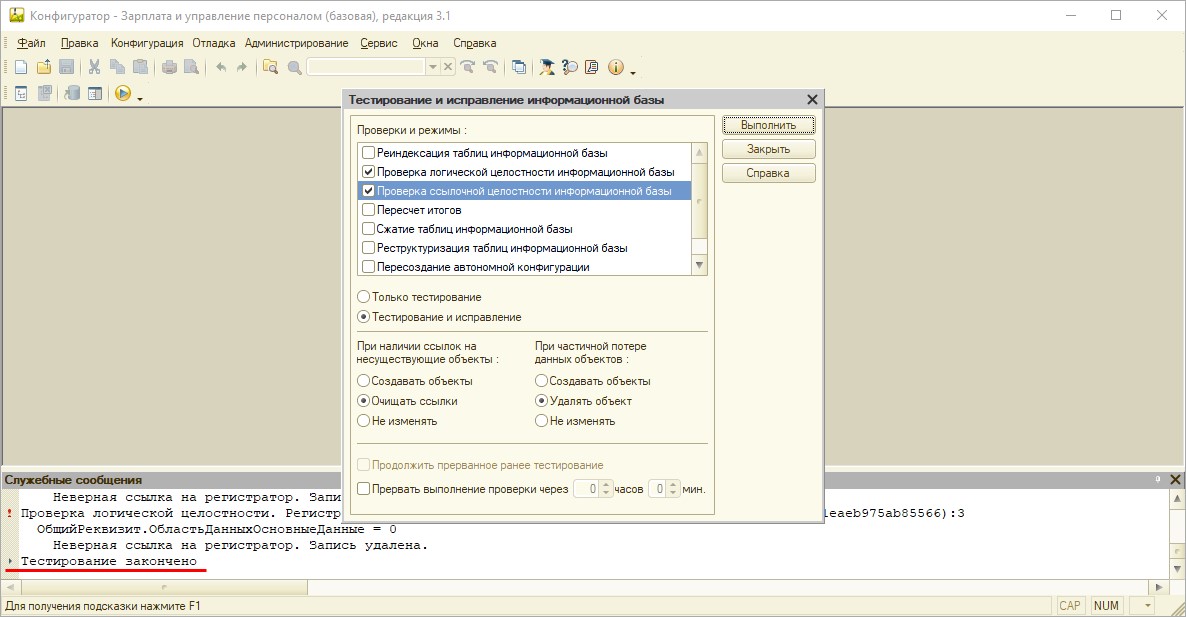Open the configuration tree icon
This screenshot has width=1186, height=617.
21,94
